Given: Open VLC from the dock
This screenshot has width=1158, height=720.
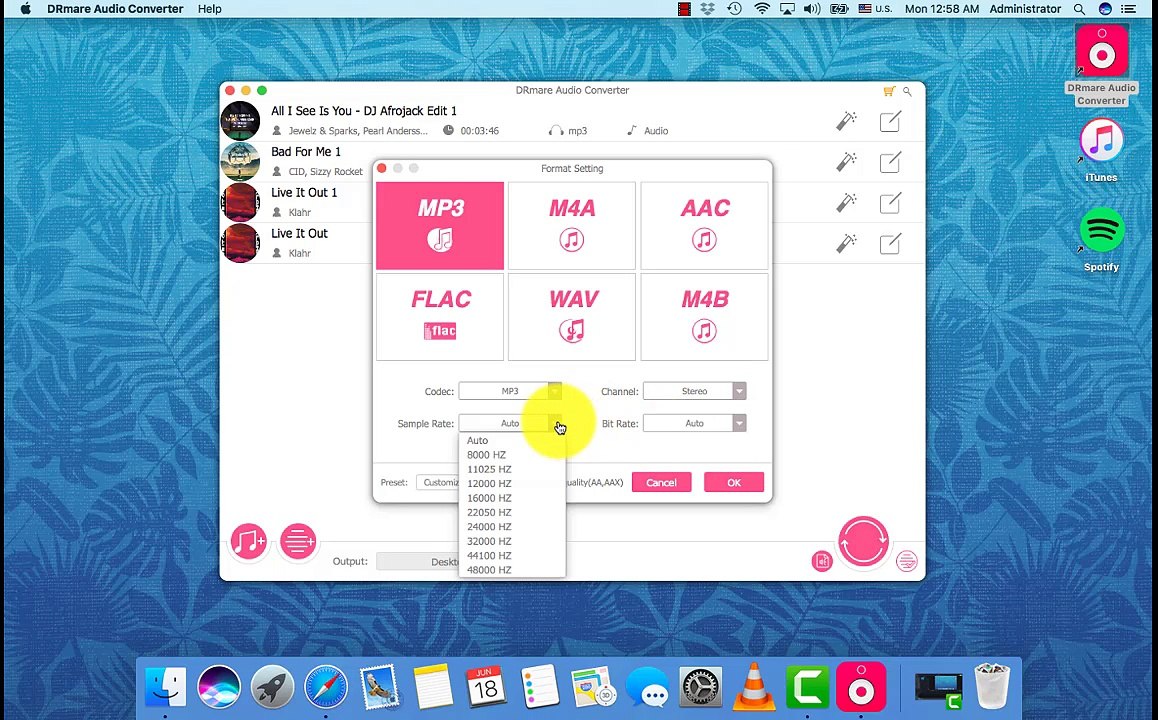Looking at the screenshot, I should click(x=753, y=687).
